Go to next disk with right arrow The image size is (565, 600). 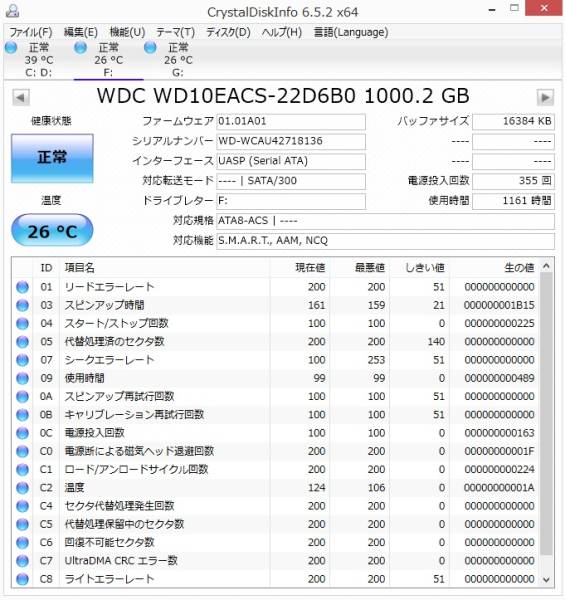(545, 98)
